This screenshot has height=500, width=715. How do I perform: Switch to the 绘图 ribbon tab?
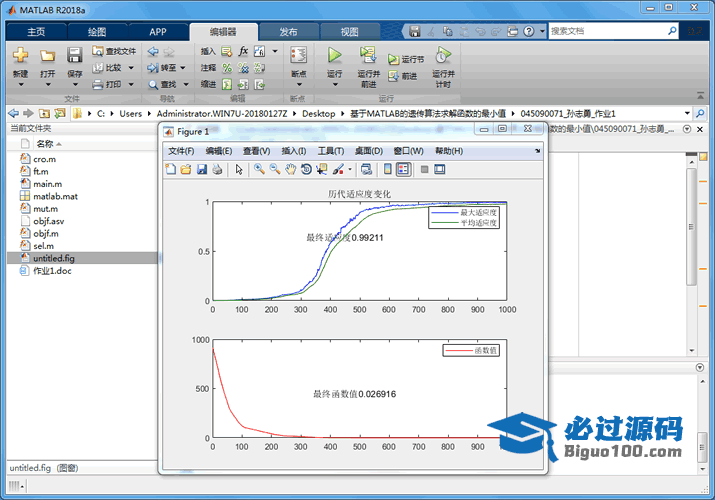[x=98, y=31]
